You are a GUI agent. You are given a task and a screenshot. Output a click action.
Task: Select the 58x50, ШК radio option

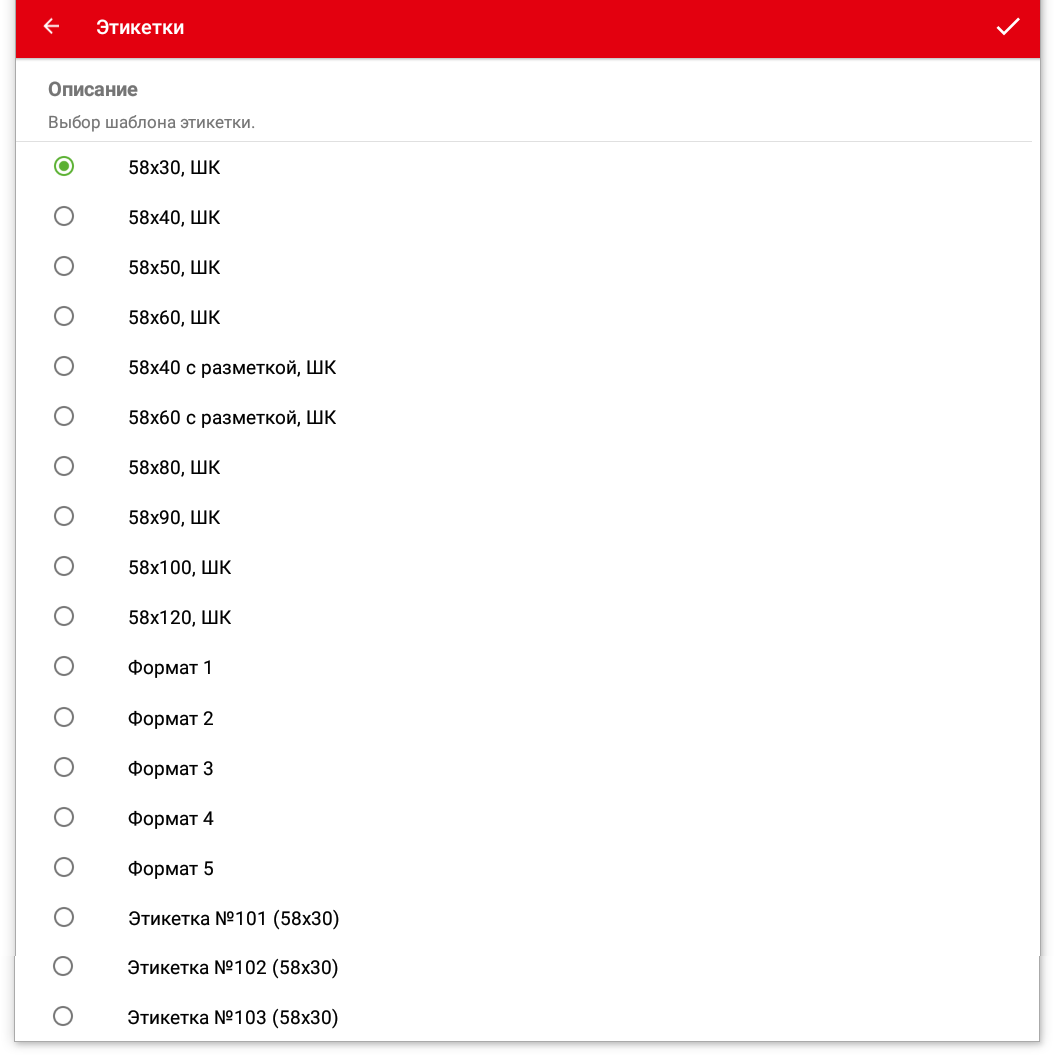click(x=64, y=267)
